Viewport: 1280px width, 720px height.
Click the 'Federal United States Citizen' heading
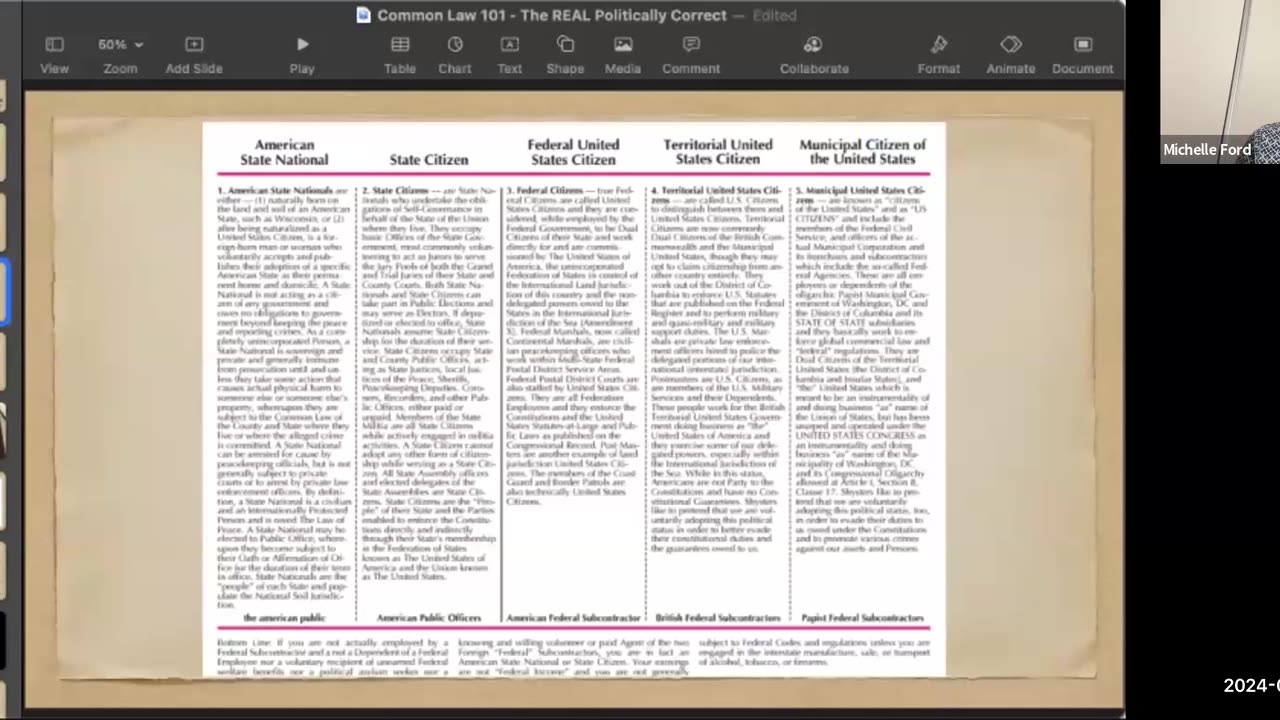tap(573, 152)
